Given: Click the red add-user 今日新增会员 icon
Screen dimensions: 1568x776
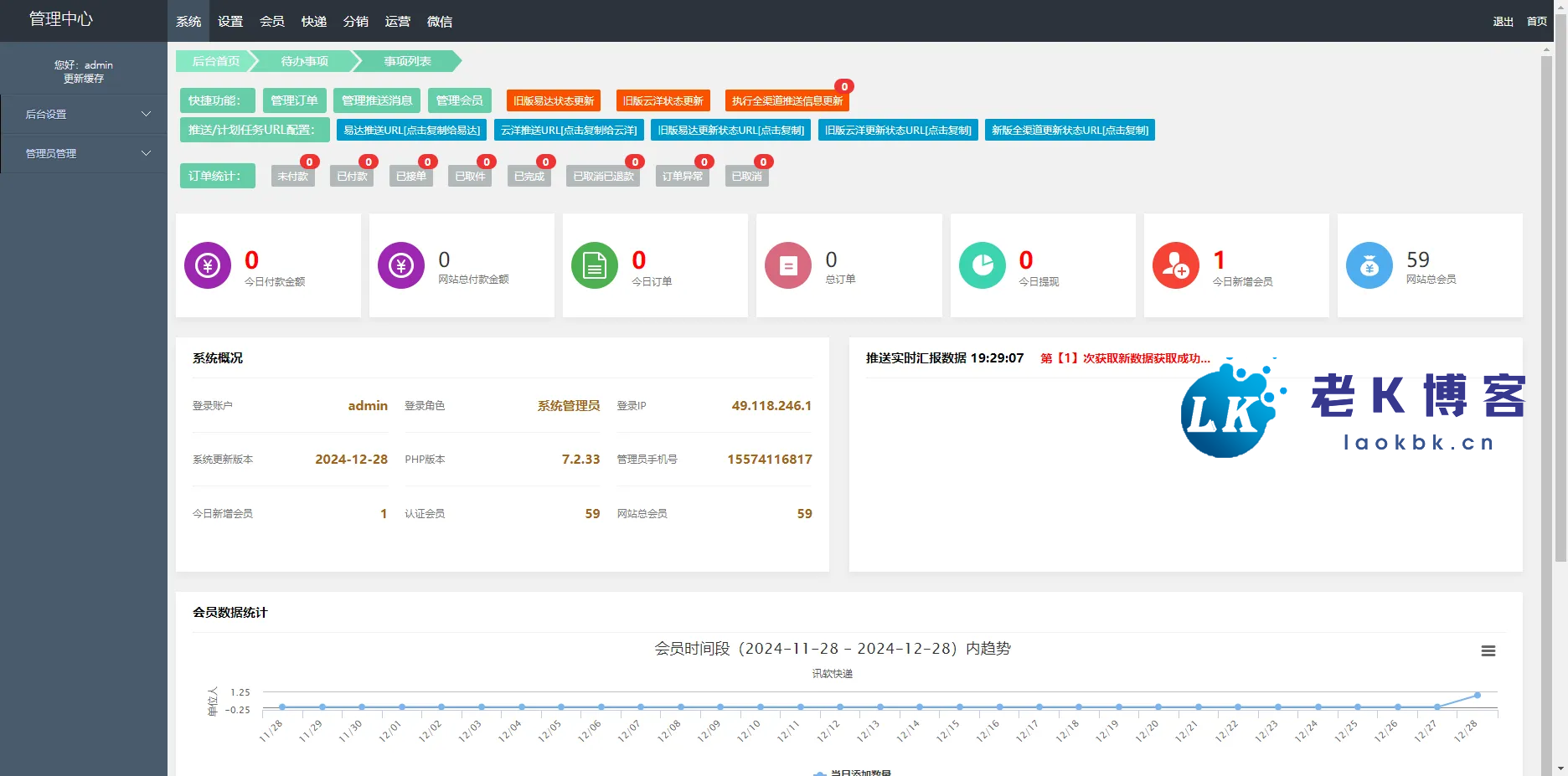Looking at the screenshot, I should (1176, 265).
